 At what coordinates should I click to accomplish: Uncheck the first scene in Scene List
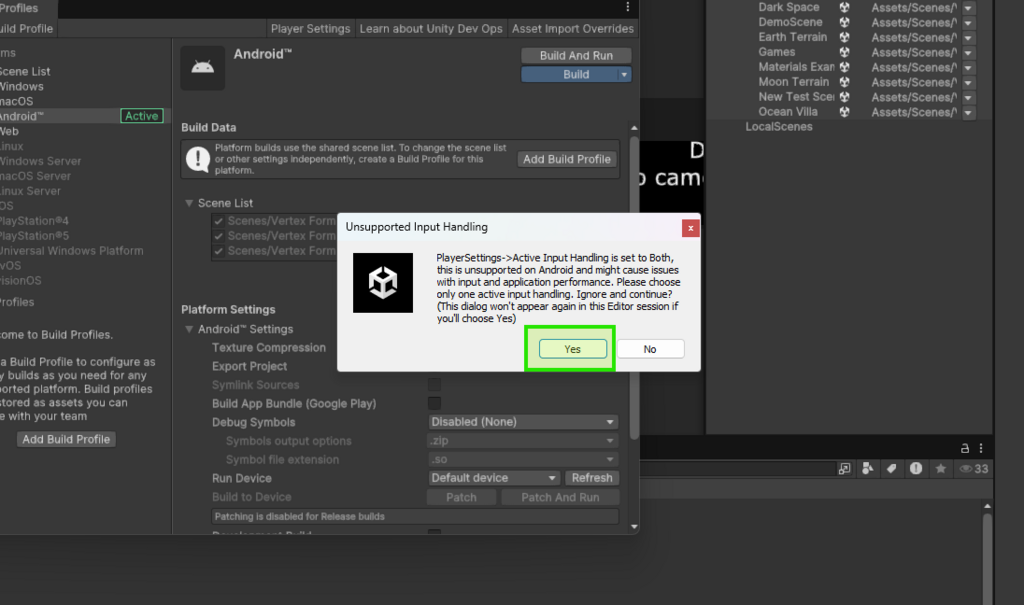click(x=219, y=221)
